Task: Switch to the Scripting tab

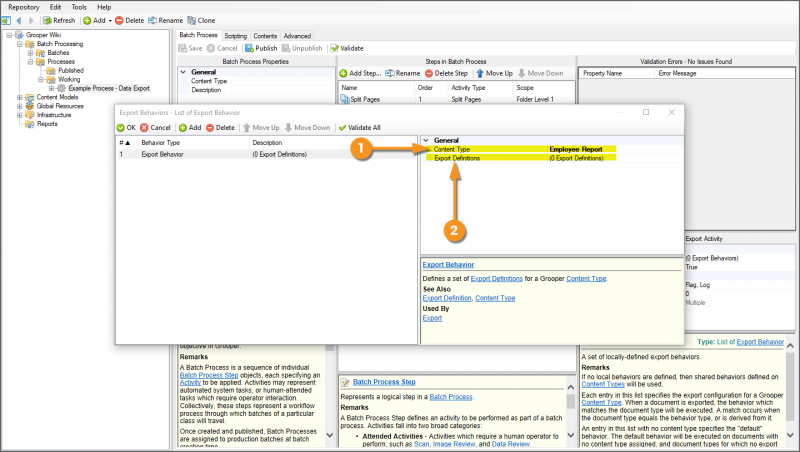Action: [x=235, y=36]
